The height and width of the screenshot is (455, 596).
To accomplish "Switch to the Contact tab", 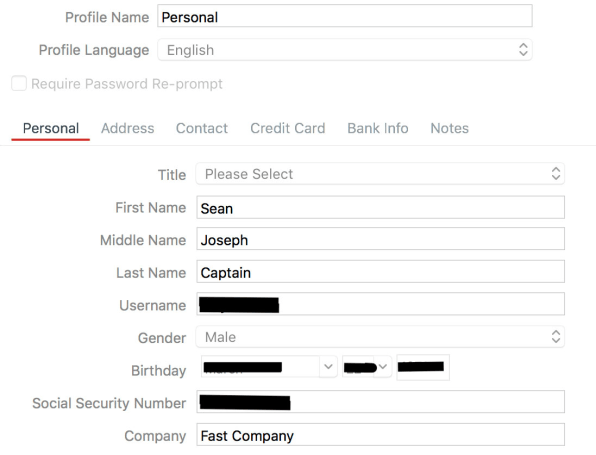I will (x=202, y=128).
